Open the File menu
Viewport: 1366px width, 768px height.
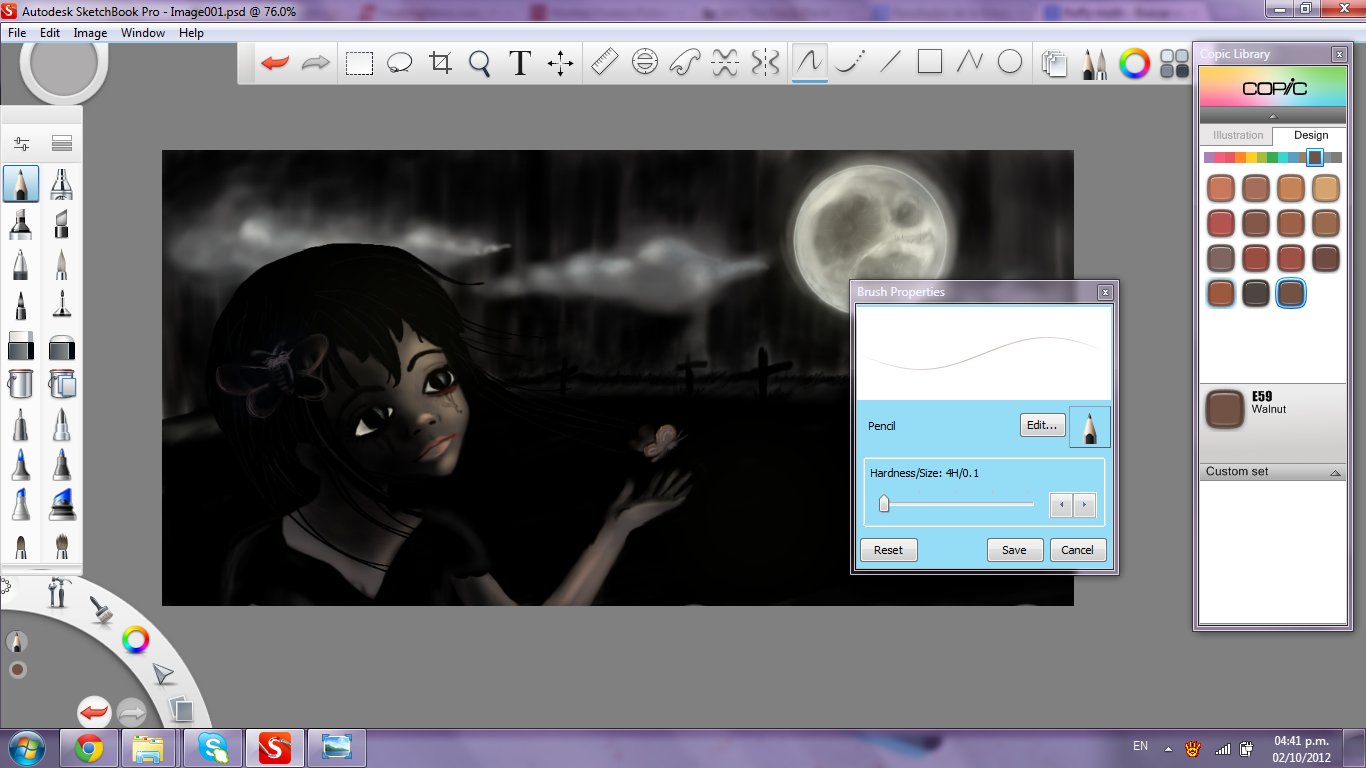click(x=17, y=33)
